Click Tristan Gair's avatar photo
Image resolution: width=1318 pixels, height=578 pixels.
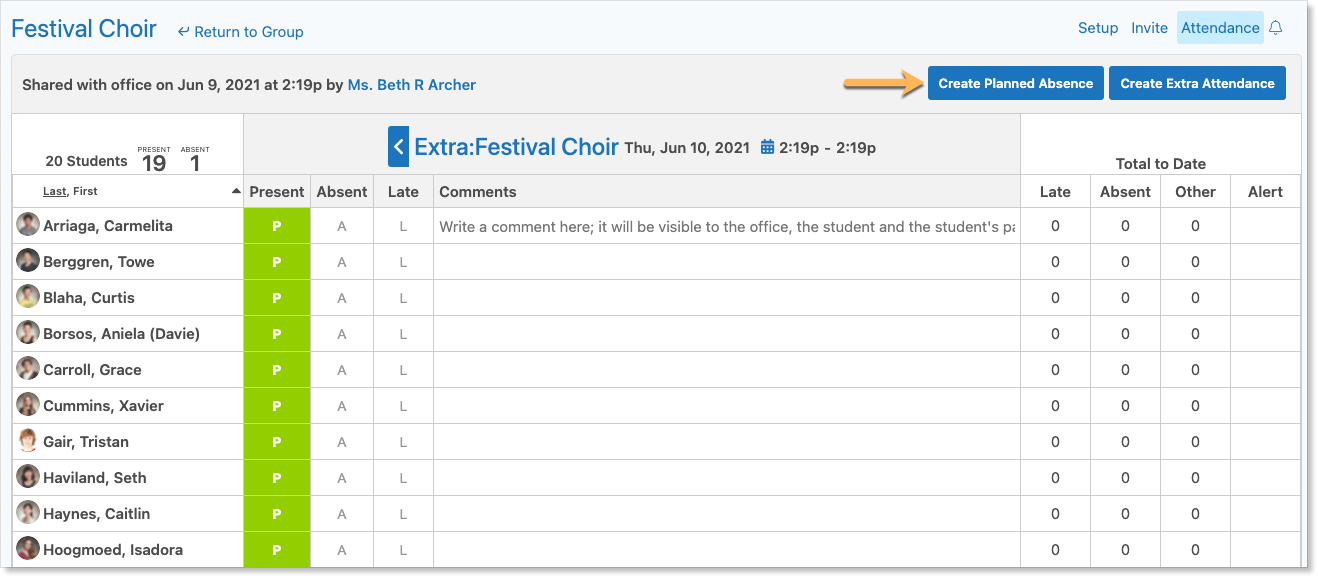pyautogui.click(x=28, y=441)
